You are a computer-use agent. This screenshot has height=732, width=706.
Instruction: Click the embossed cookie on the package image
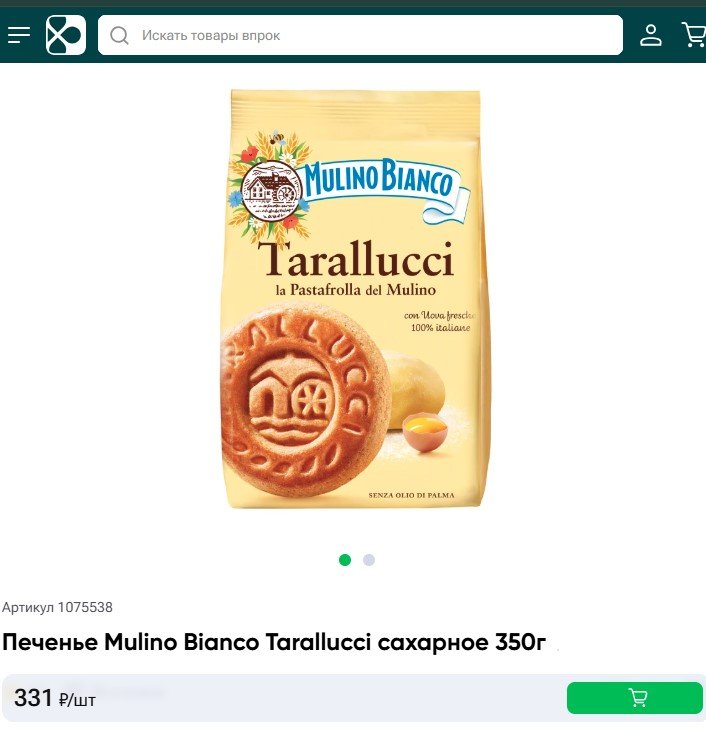(306, 399)
